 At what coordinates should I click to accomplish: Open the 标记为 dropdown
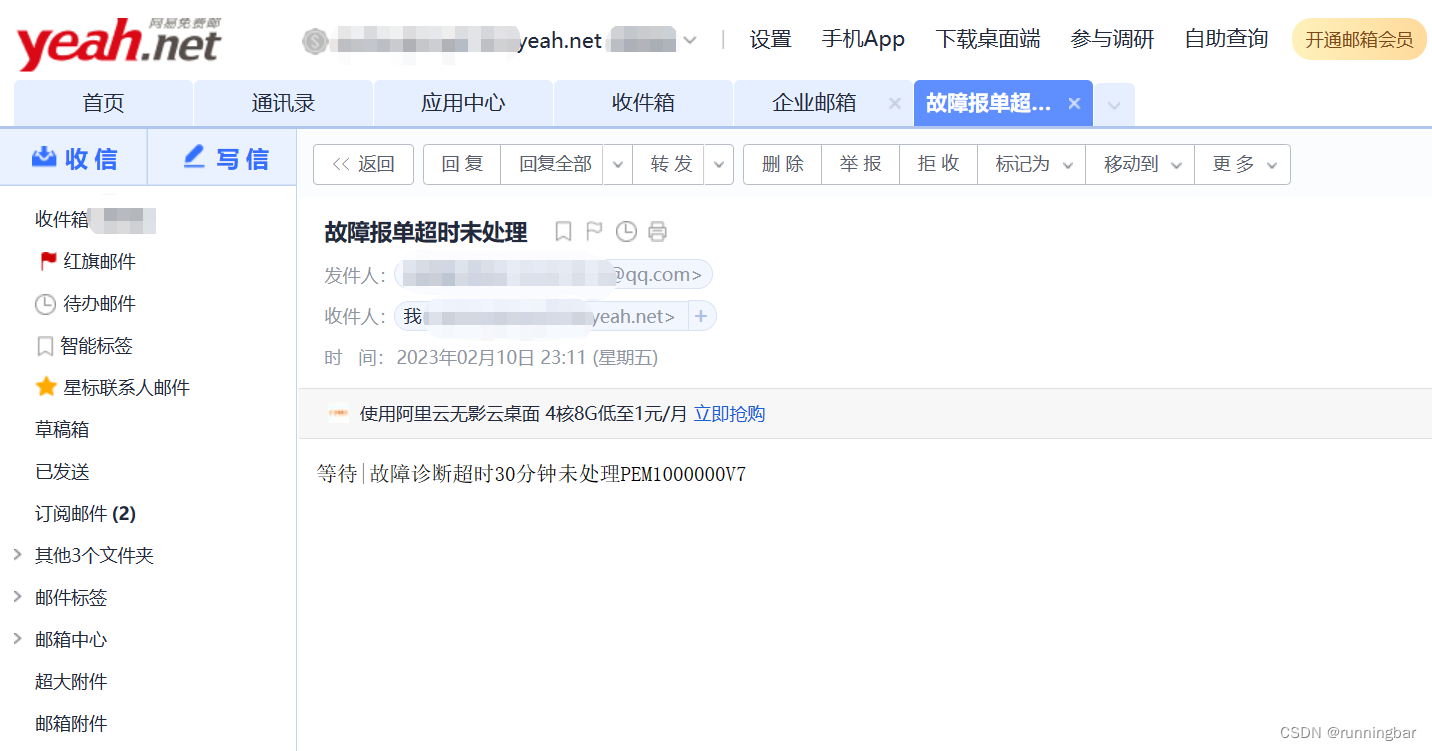[x=1033, y=165]
